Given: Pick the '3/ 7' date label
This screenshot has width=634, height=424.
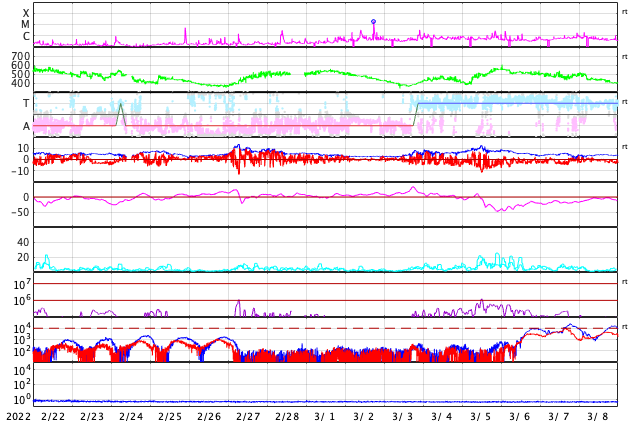Looking at the screenshot, I should (x=559, y=417).
